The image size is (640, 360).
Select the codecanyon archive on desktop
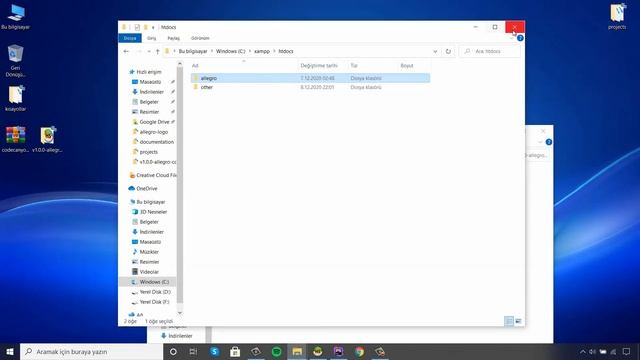coord(16,140)
